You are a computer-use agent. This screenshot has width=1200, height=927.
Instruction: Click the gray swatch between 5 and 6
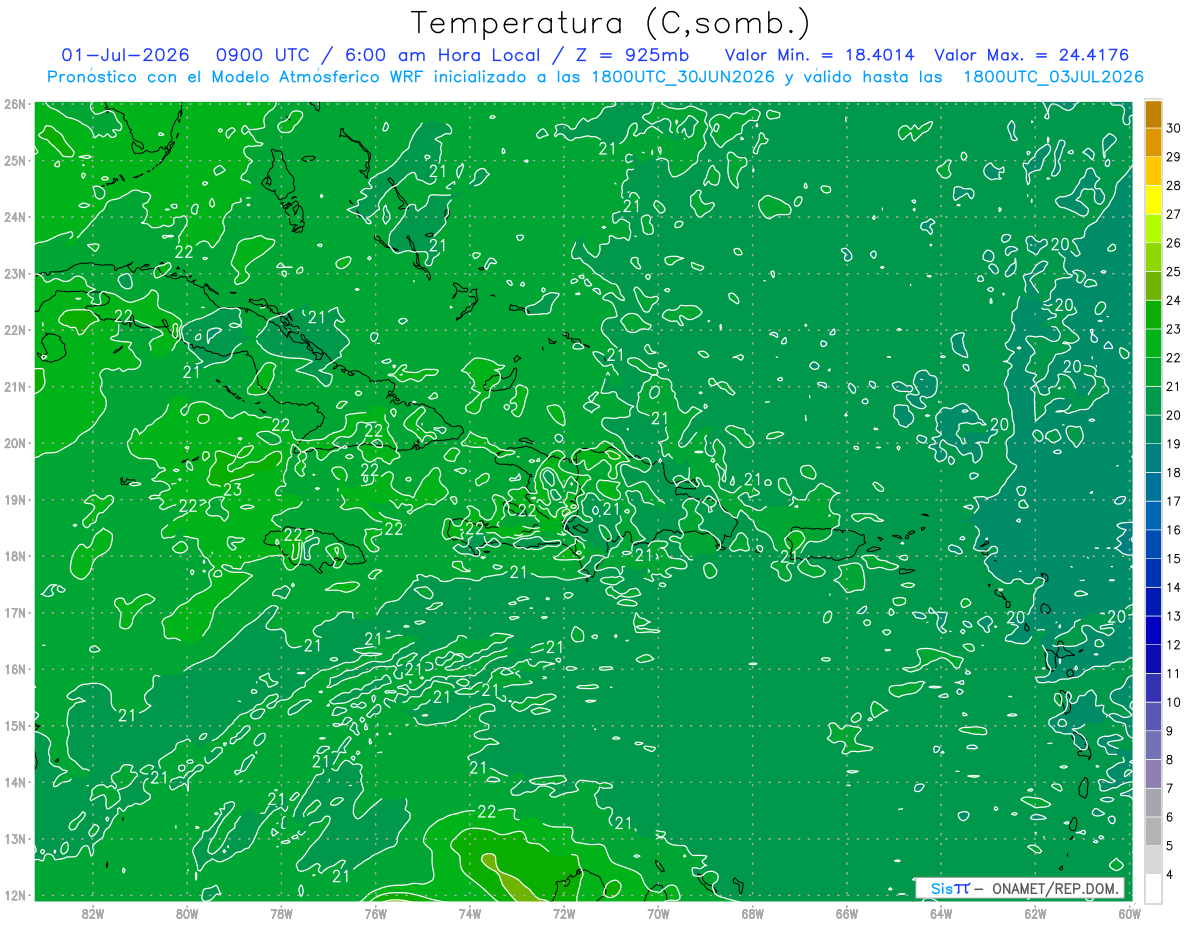1153,832
